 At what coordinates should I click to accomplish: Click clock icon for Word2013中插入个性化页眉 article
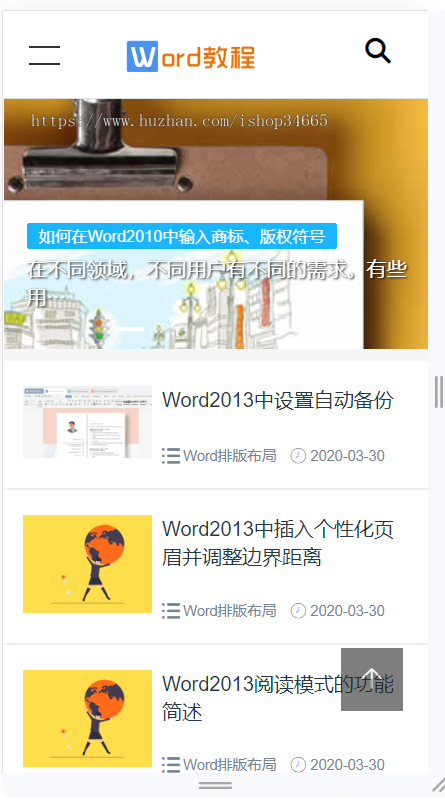pyautogui.click(x=298, y=610)
